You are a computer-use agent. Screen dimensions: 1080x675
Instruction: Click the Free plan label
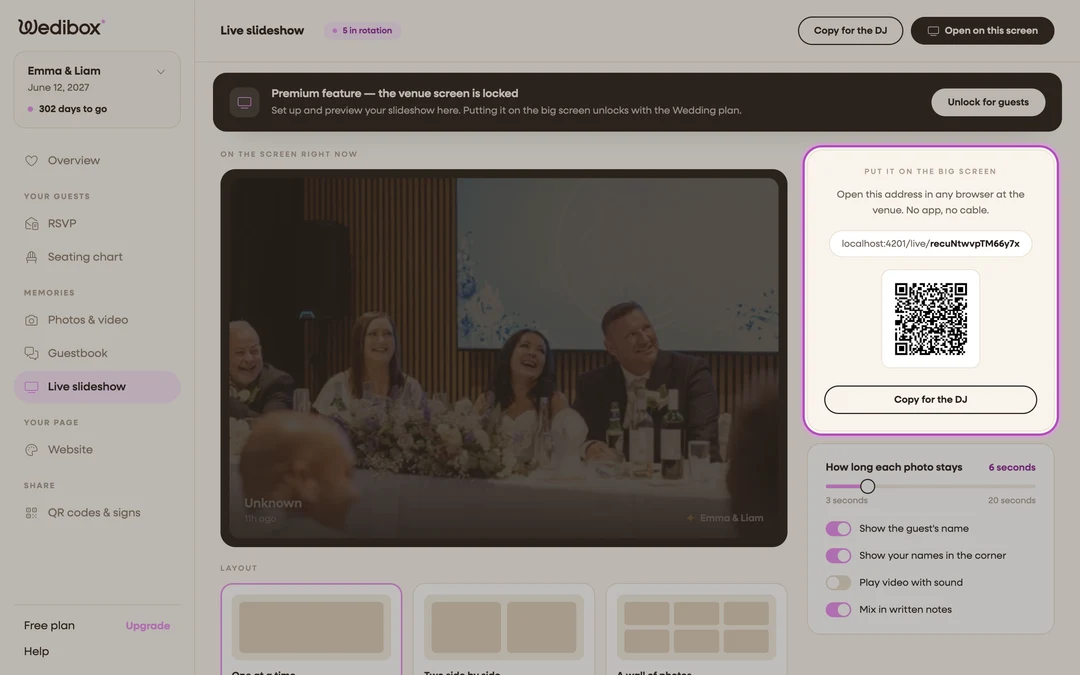50,625
